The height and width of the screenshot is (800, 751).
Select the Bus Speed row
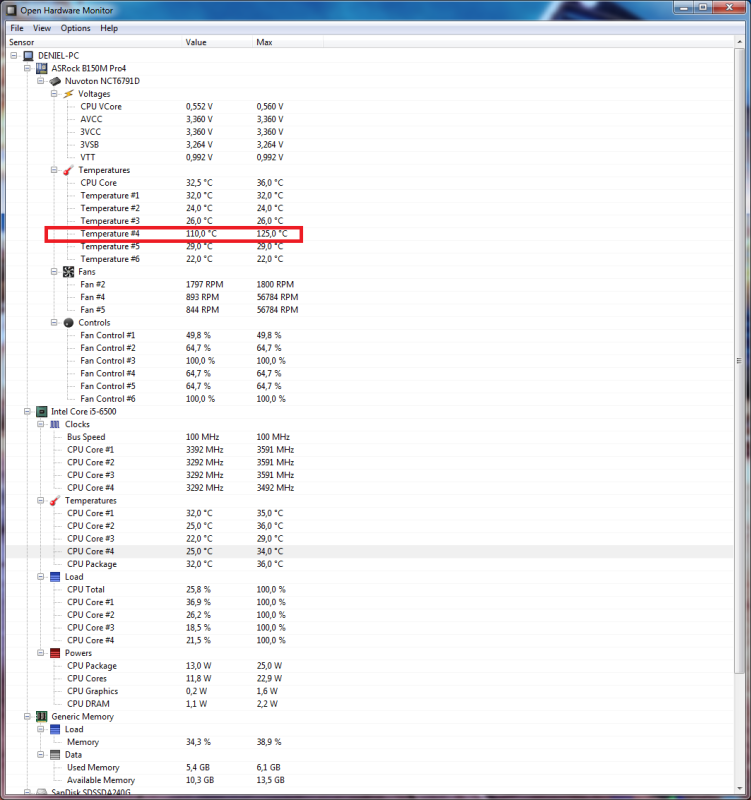(x=369, y=437)
